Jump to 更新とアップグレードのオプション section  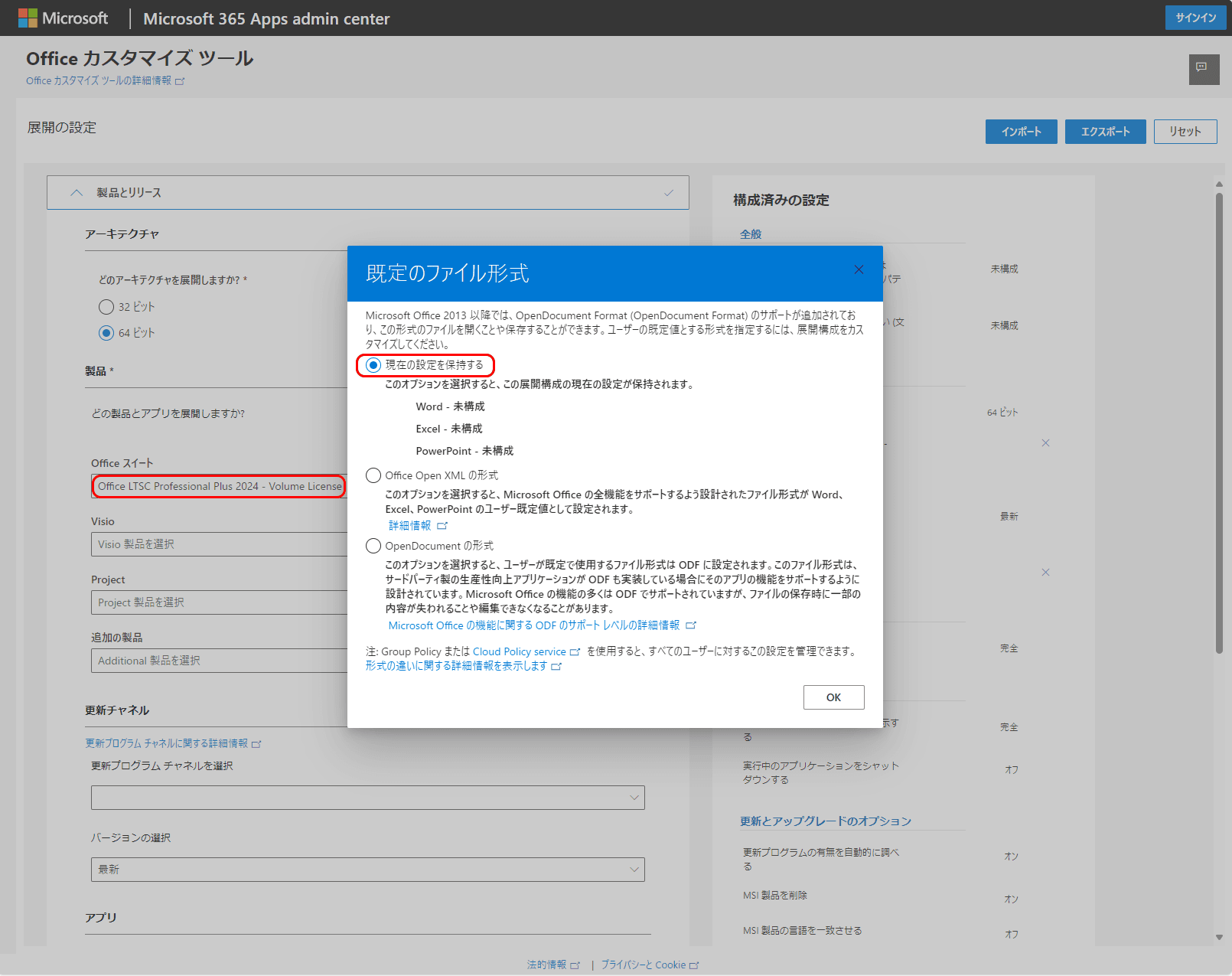pyautogui.click(x=826, y=821)
